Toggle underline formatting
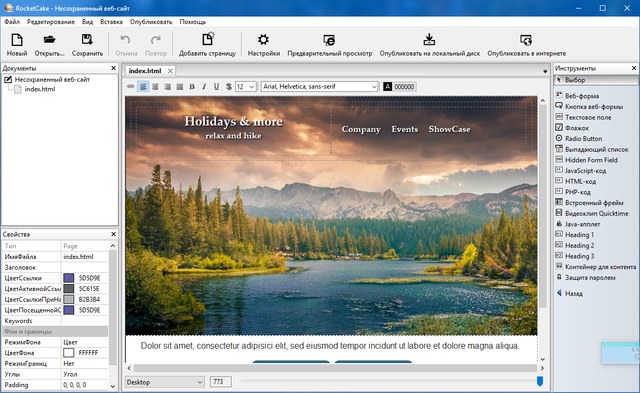640x393 pixels. click(x=216, y=87)
